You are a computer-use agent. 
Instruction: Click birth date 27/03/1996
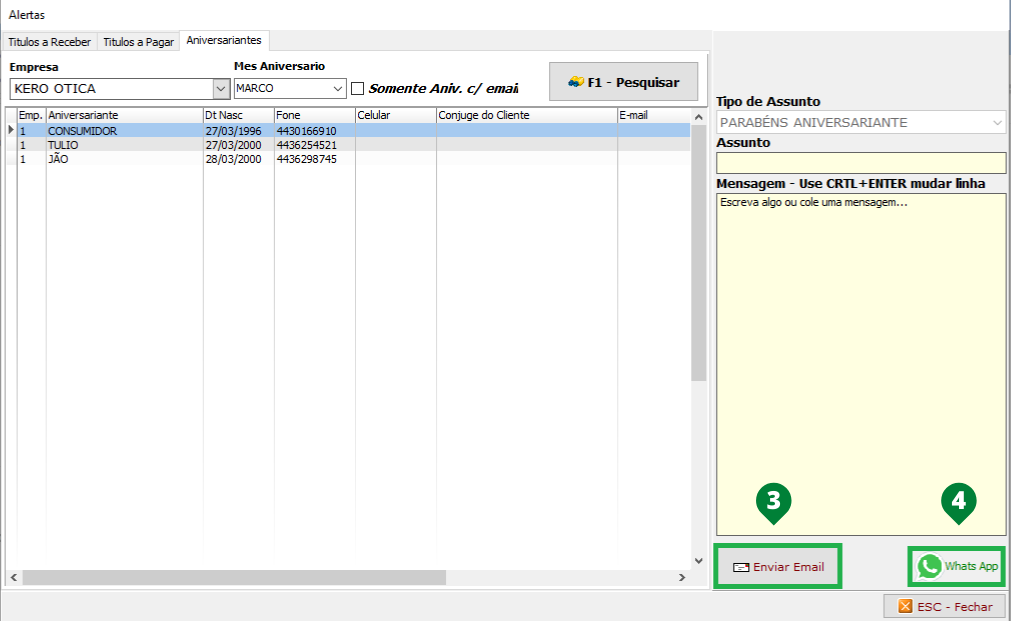click(233, 131)
